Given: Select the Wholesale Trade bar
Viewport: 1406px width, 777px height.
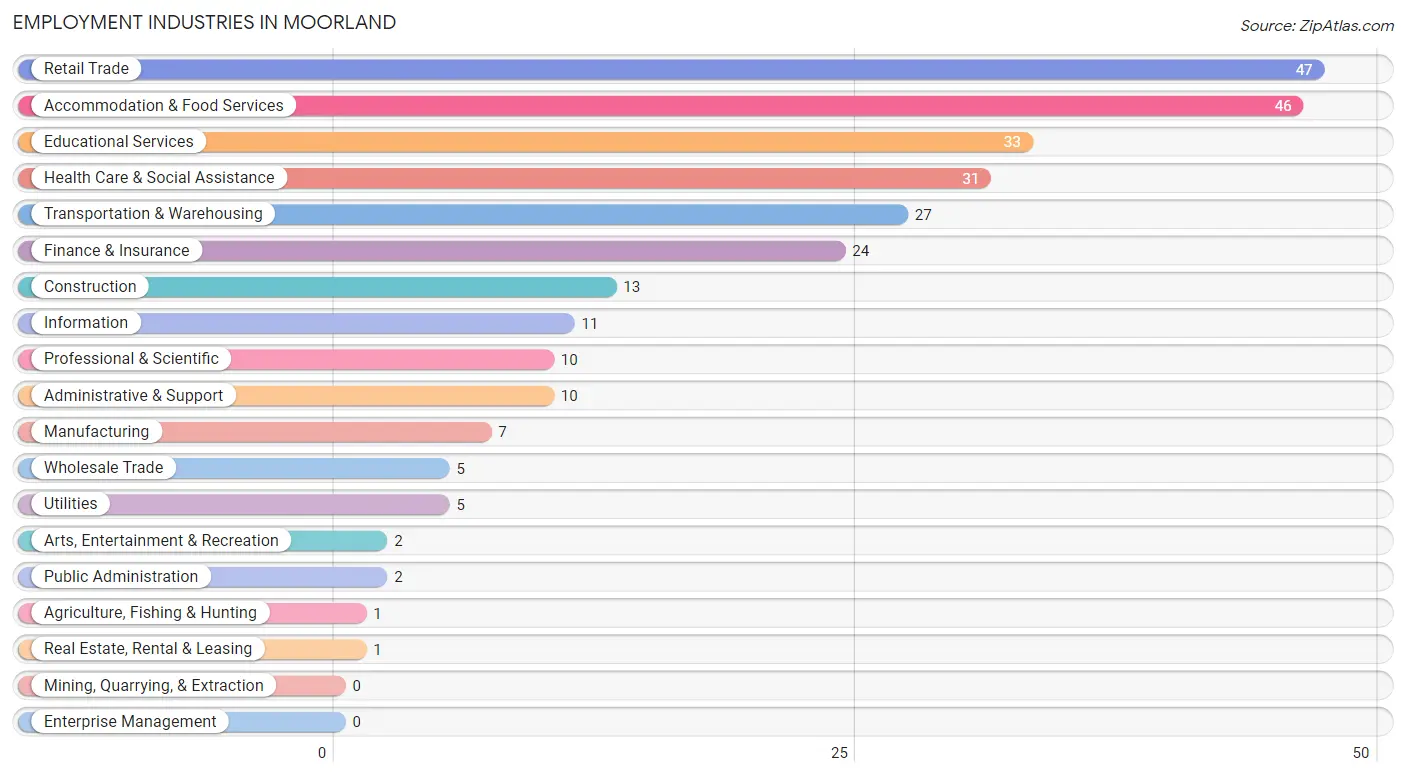Looking at the screenshot, I should pyautogui.click(x=234, y=468).
